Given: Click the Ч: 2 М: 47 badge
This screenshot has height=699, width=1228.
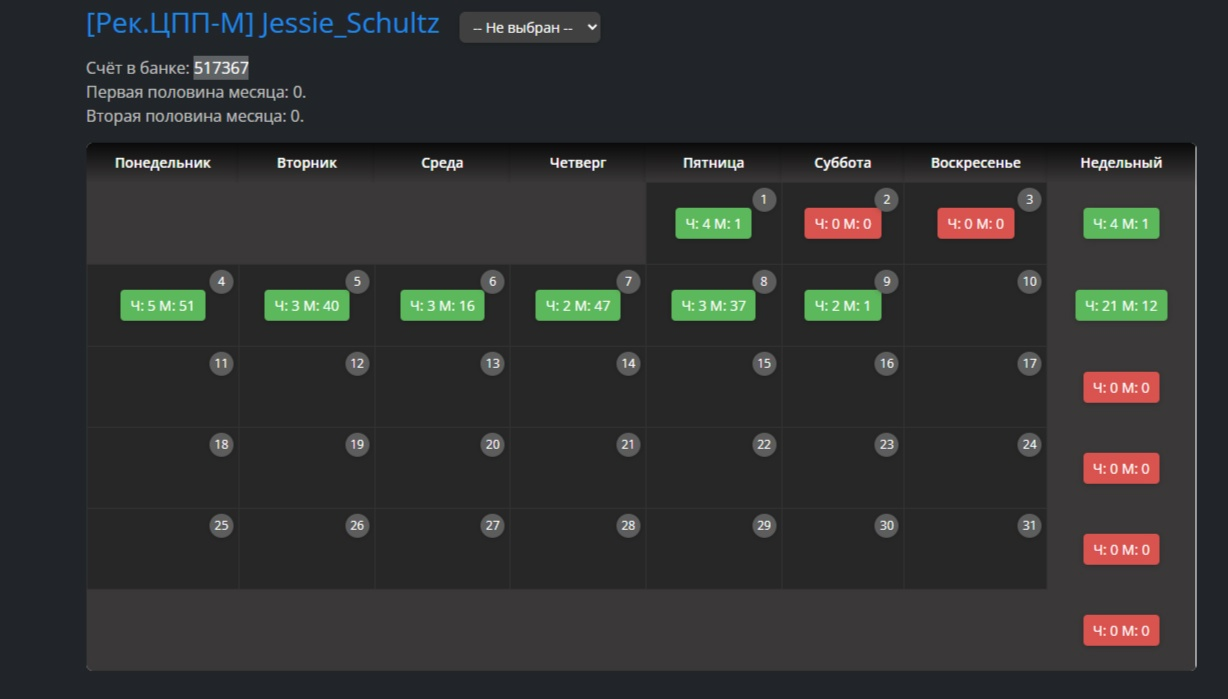Looking at the screenshot, I should tap(578, 306).
